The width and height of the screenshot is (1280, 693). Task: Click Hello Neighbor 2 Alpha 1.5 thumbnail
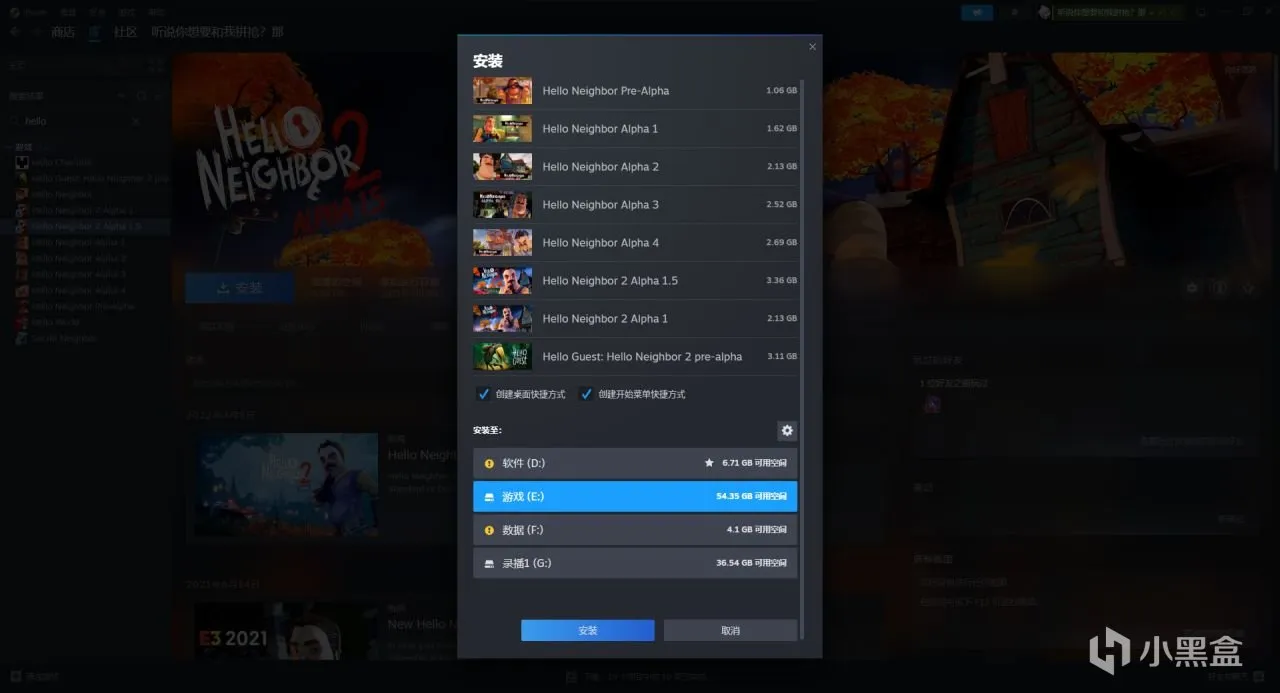coord(502,280)
